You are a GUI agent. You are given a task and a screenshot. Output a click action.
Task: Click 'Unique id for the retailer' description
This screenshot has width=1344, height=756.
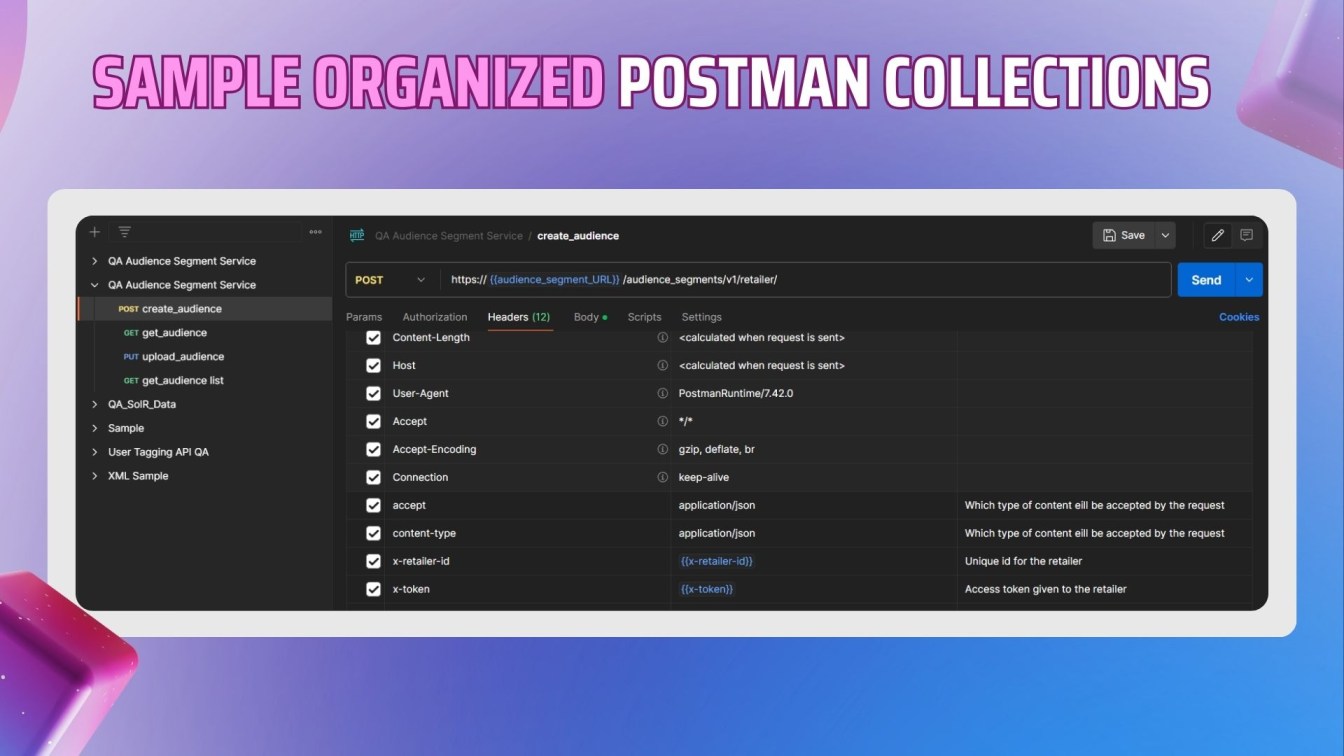click(x=1023, y=562)
